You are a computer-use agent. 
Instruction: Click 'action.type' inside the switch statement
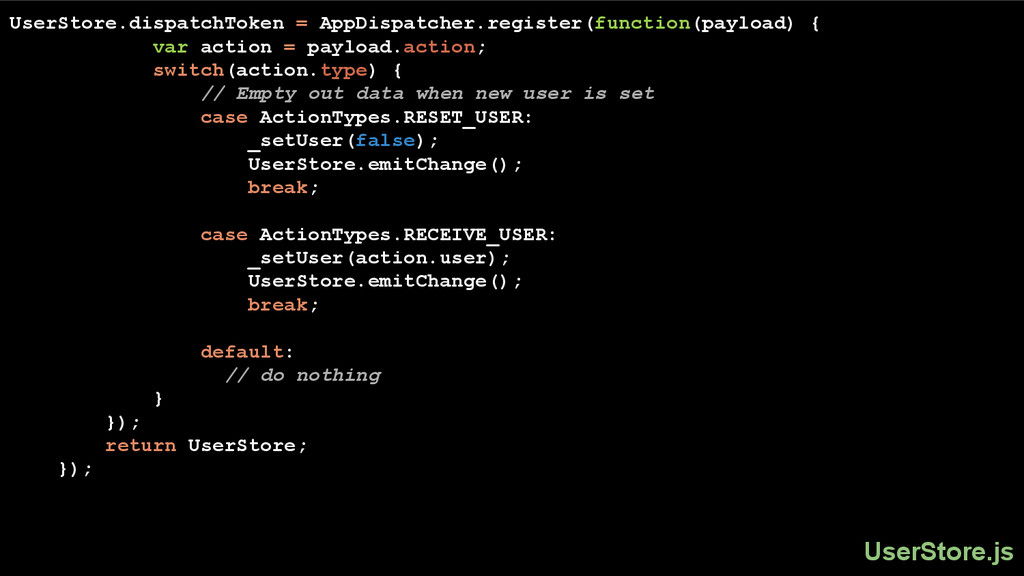pos(302,70)
